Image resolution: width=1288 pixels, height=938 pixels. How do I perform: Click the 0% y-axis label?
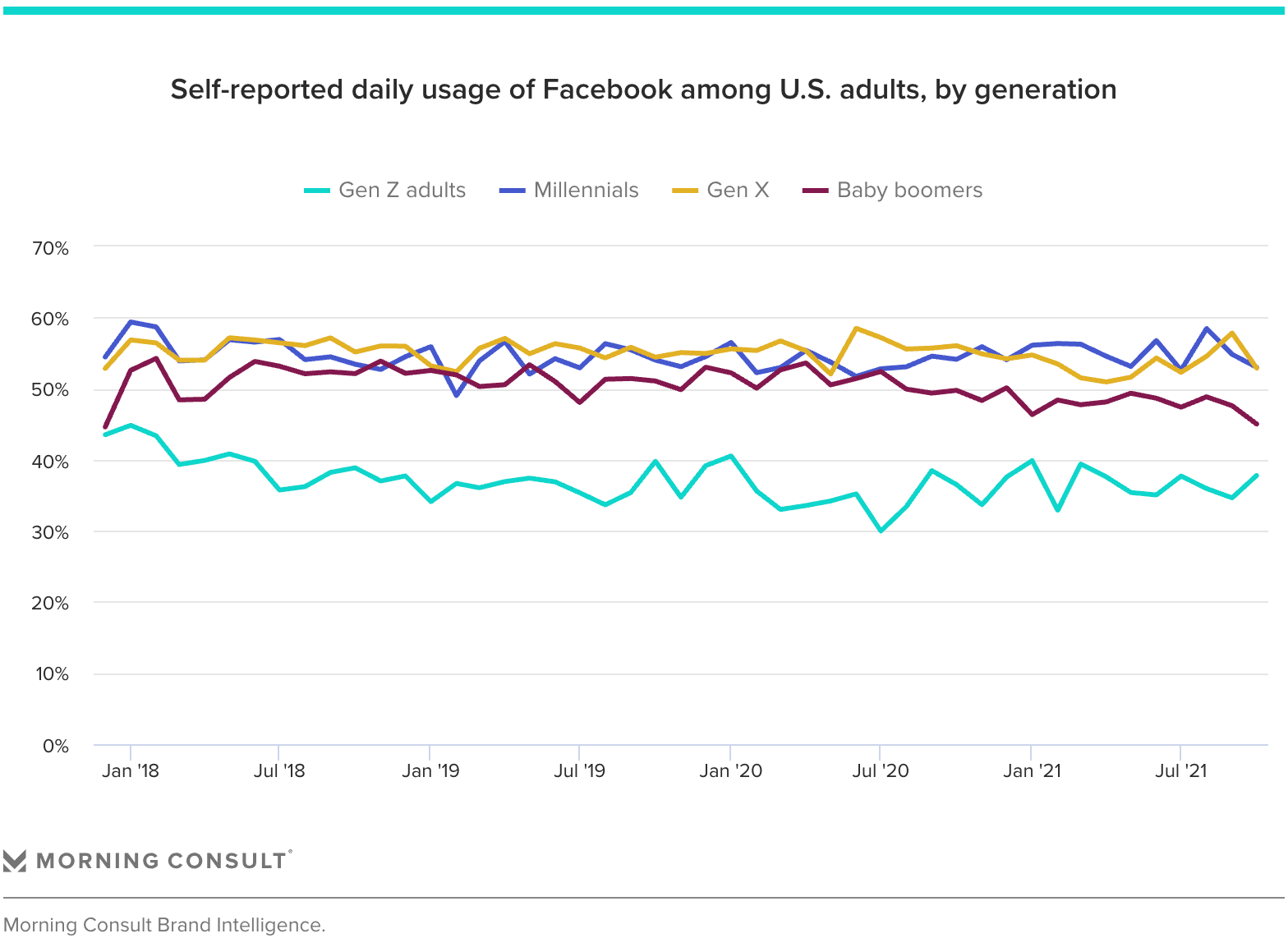(56, 746)
